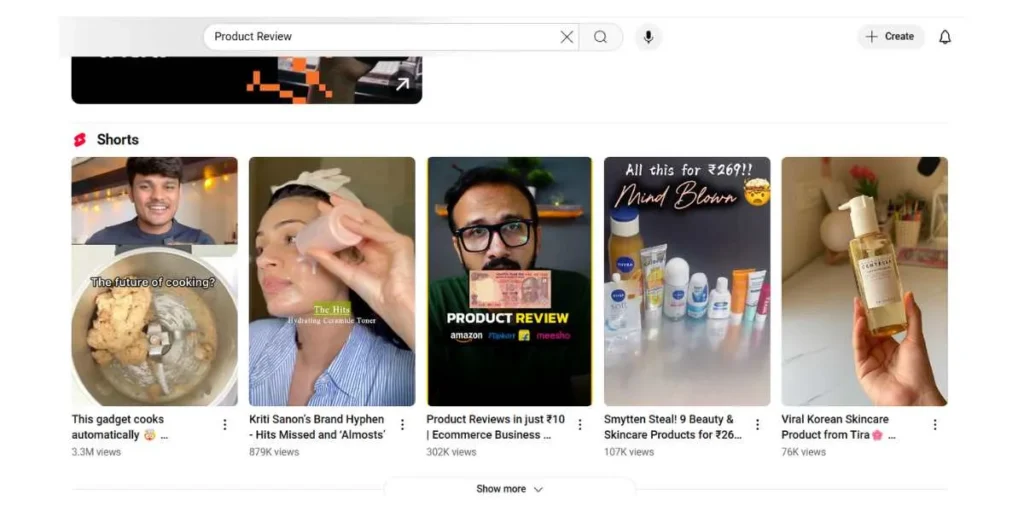
Task: Click the Shorts section heading
Action: click(118, 140)
